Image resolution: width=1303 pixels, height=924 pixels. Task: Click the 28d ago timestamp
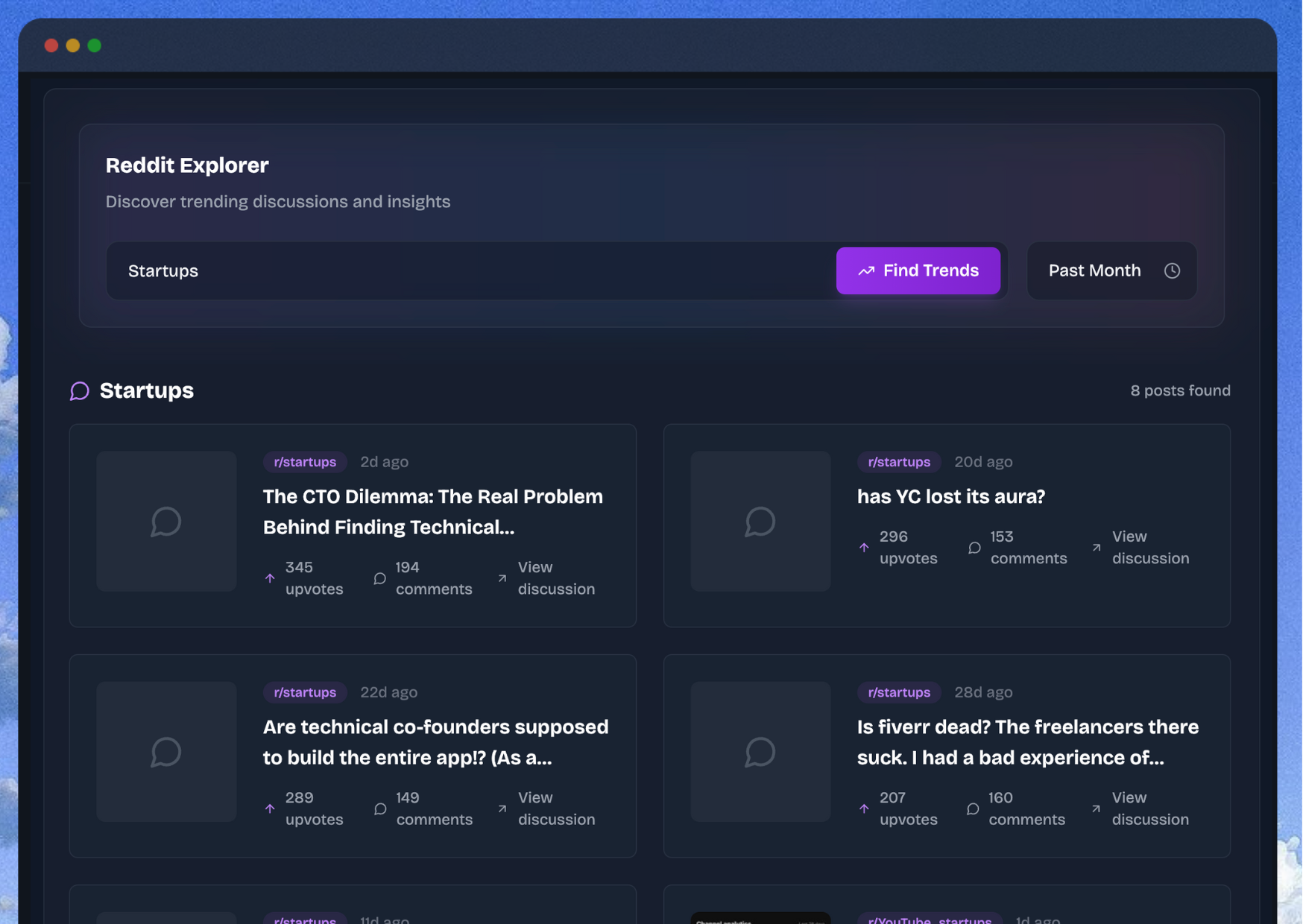pyautogui.click(x=983, y=692)
